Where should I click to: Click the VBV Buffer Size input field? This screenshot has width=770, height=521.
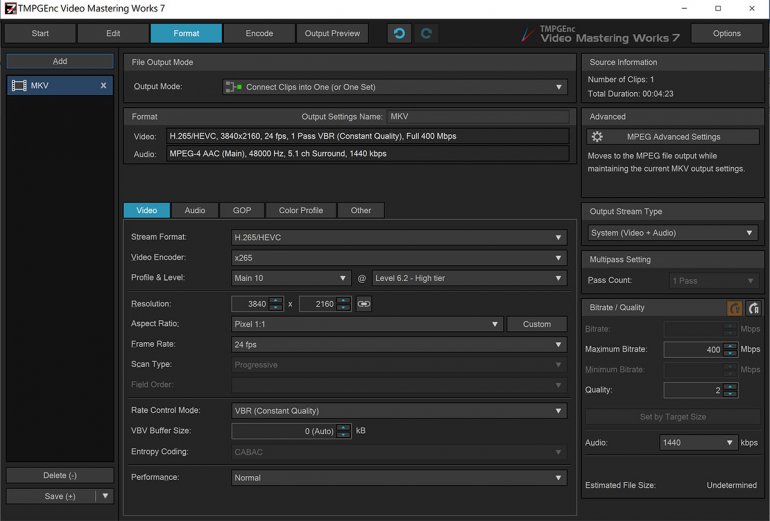coord(283,431)
